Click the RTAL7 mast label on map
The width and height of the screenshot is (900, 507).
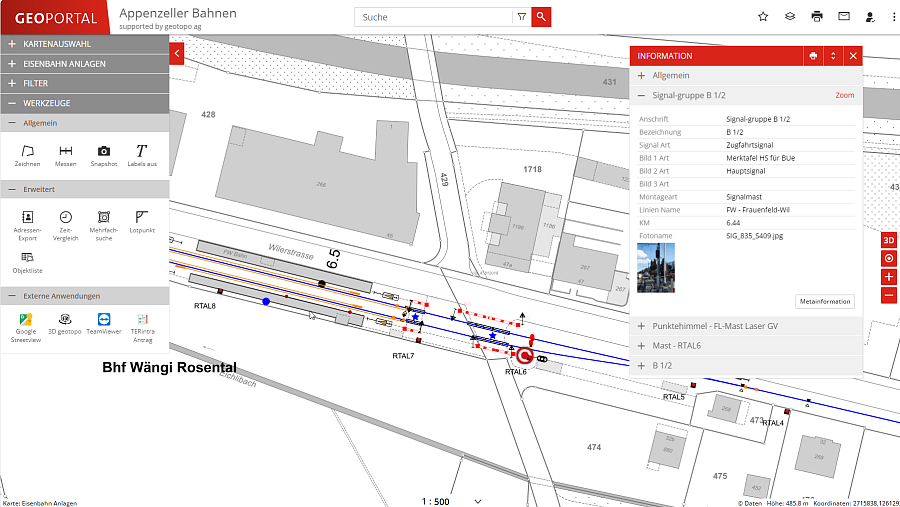[403, 356]
